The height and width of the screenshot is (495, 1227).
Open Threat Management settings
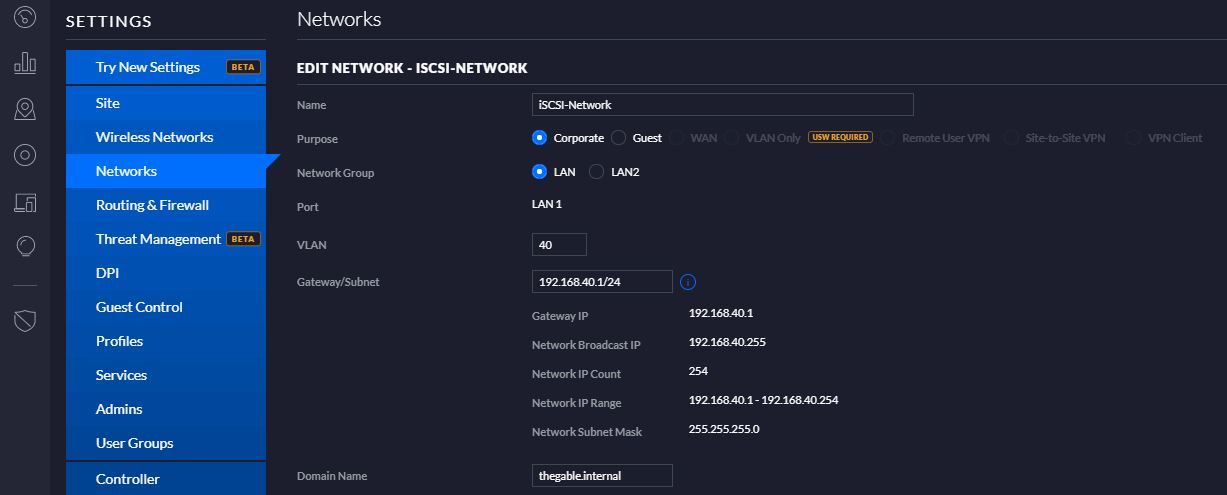click(166, 239)
